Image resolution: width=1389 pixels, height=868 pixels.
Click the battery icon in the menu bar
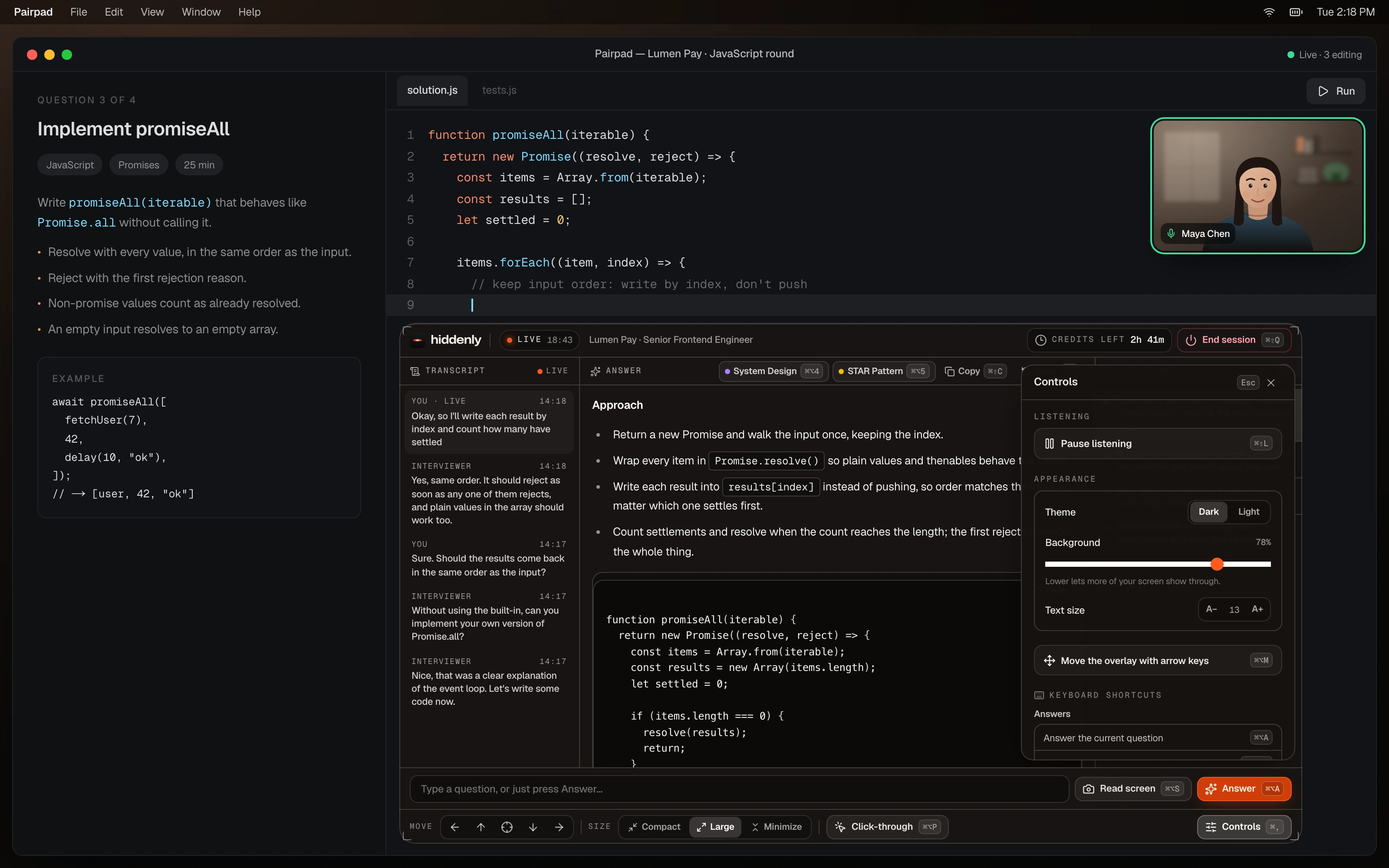click(x=1296, y=12)
